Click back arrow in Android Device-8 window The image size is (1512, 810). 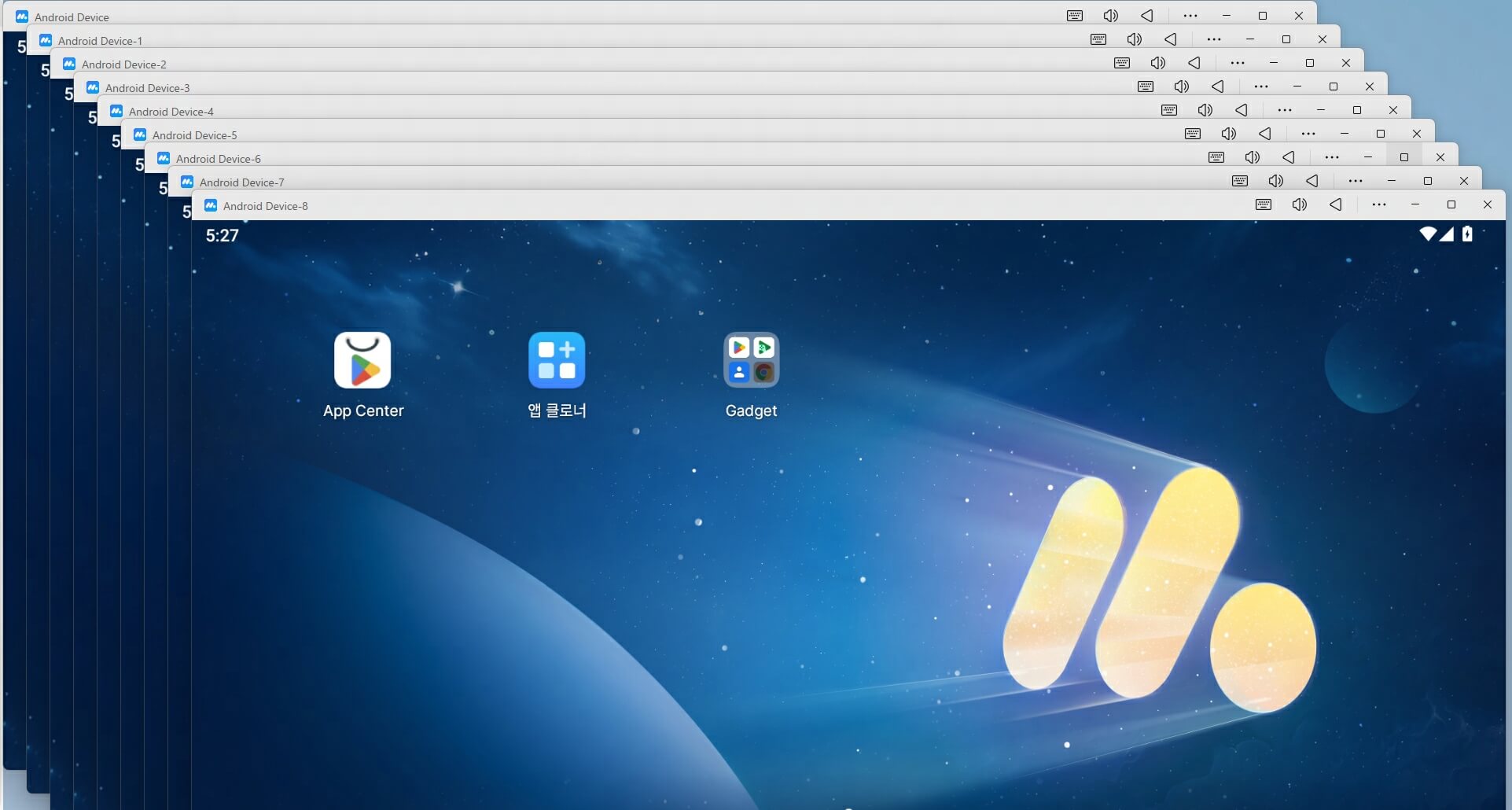(x=1336, y=204)
